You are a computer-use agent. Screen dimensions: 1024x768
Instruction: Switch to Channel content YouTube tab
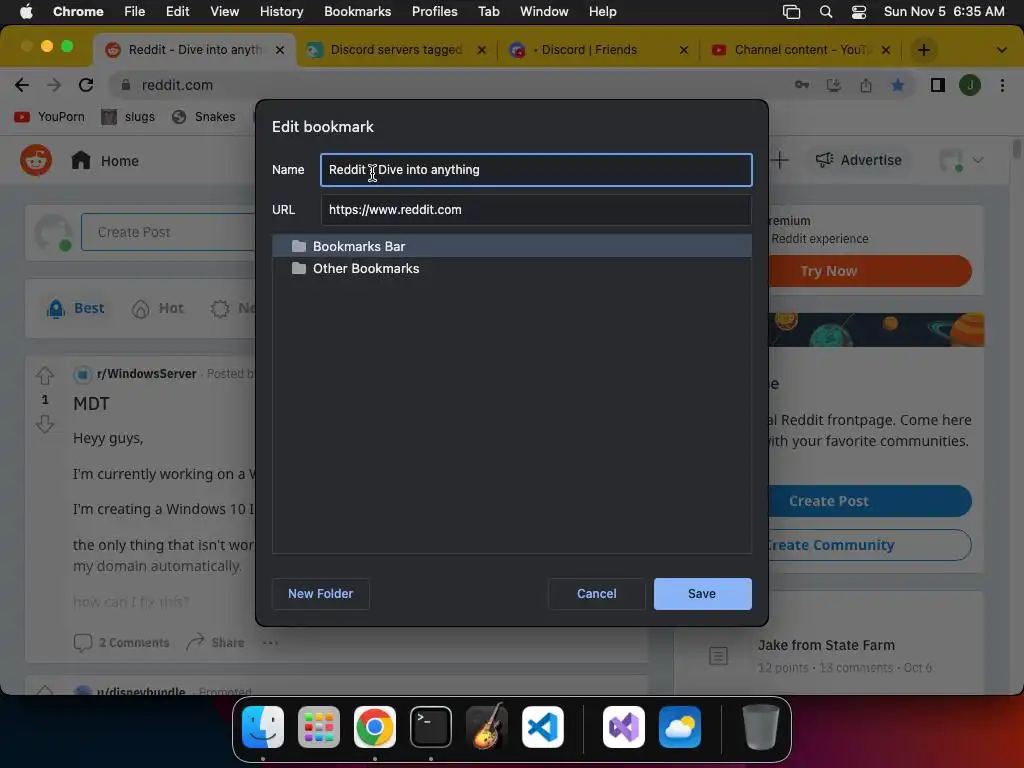[x=802, y=50]
